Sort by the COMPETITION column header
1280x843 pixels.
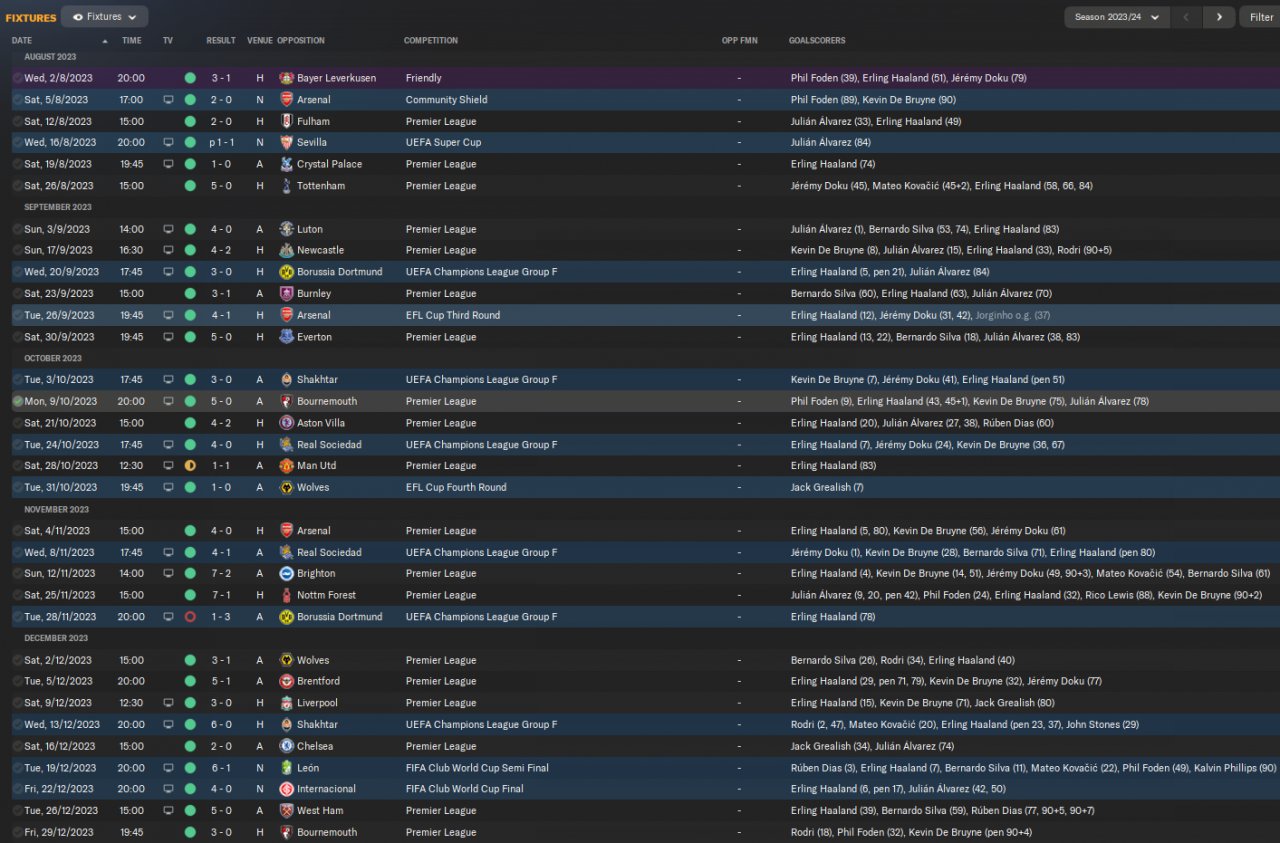pyautogui.click(x=431, y=41)
